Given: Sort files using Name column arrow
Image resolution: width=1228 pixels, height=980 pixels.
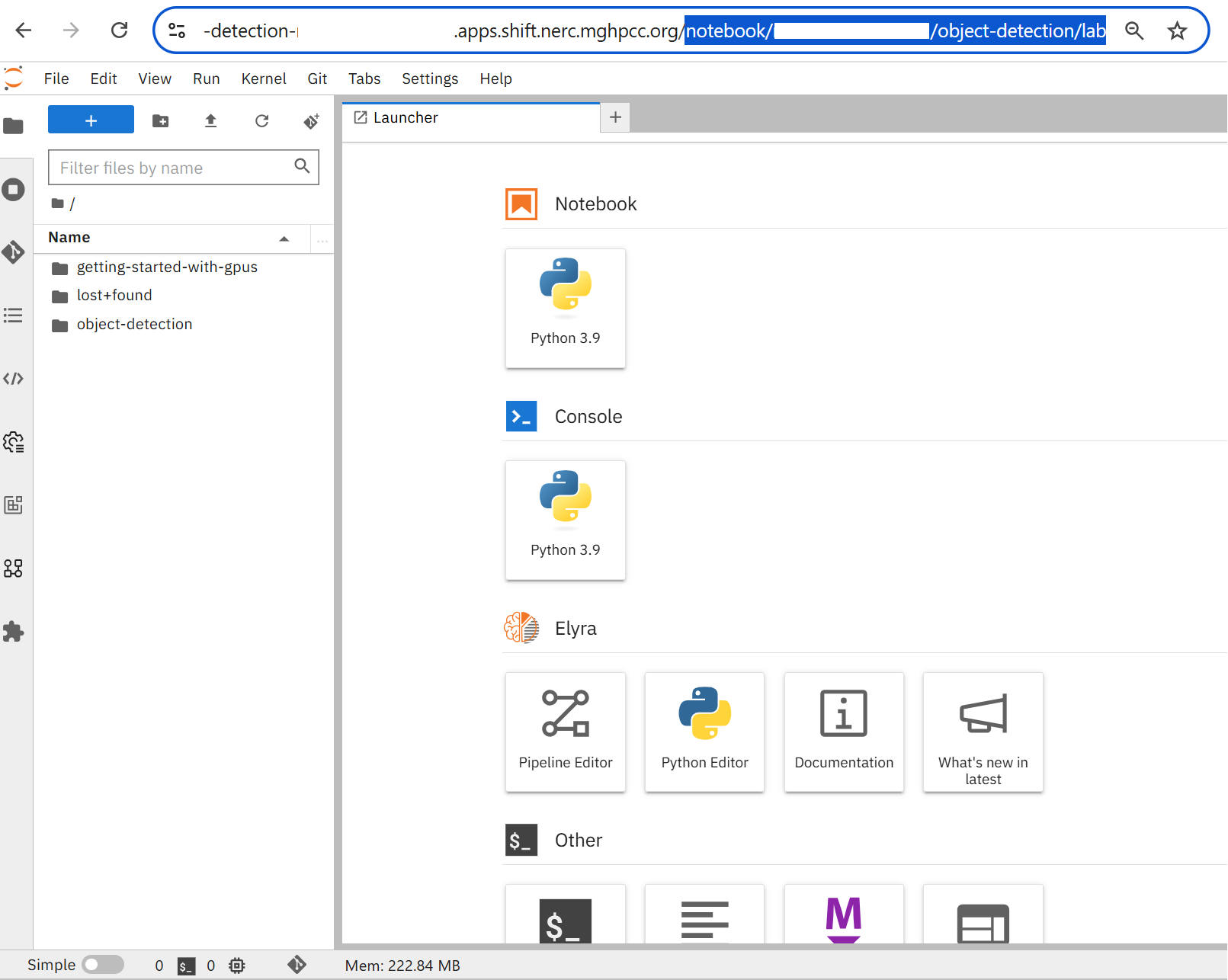Looking at the screenshot, I should tap(284, 239).
